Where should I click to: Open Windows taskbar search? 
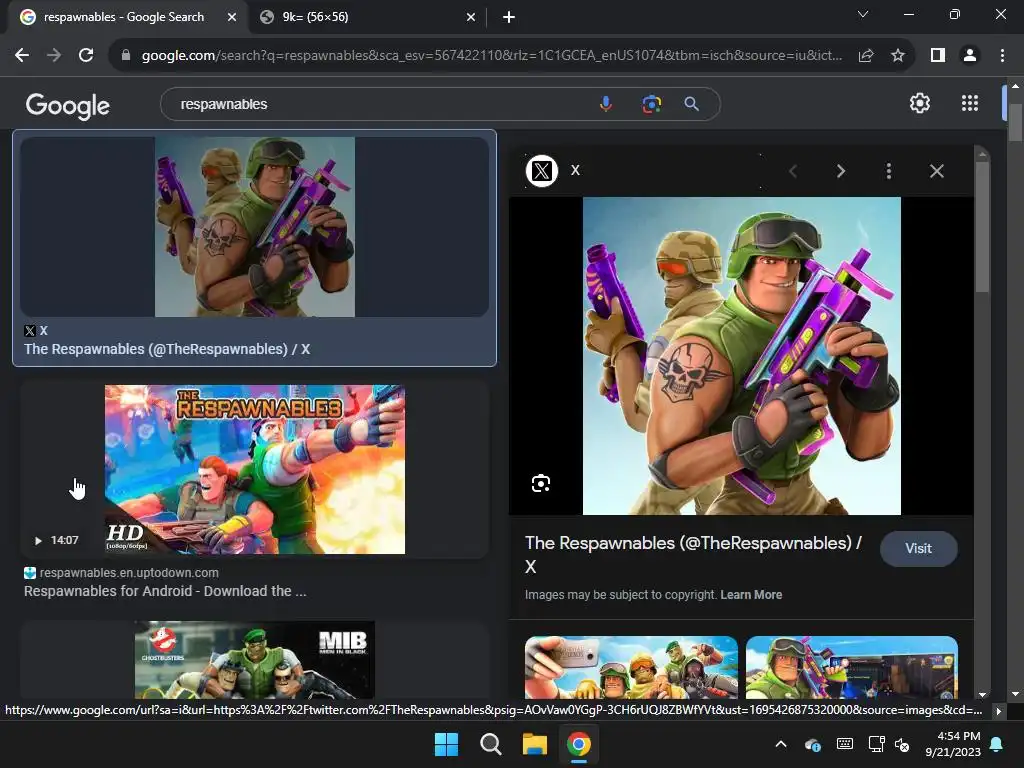coord(490,744)
